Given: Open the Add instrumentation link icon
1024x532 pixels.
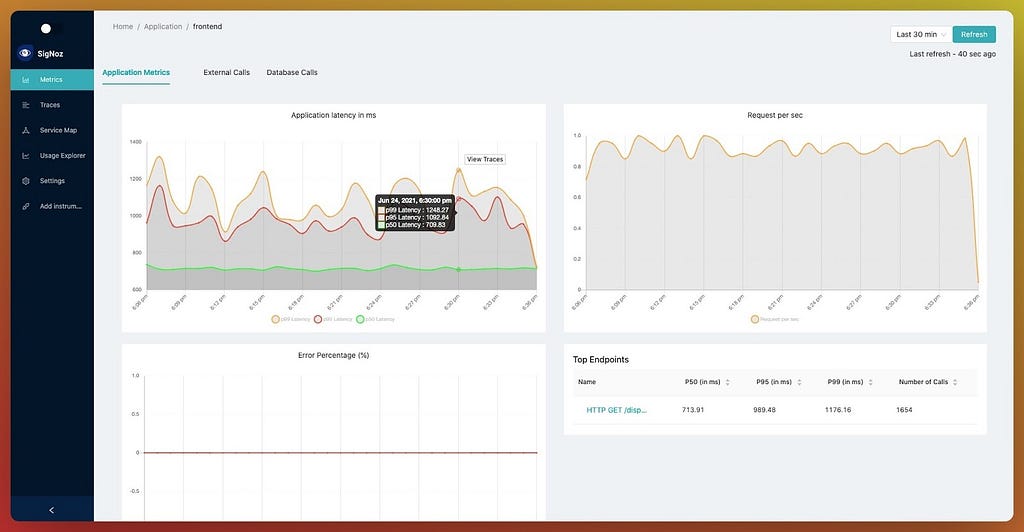Looking at the screenshot, I should 26,206.
